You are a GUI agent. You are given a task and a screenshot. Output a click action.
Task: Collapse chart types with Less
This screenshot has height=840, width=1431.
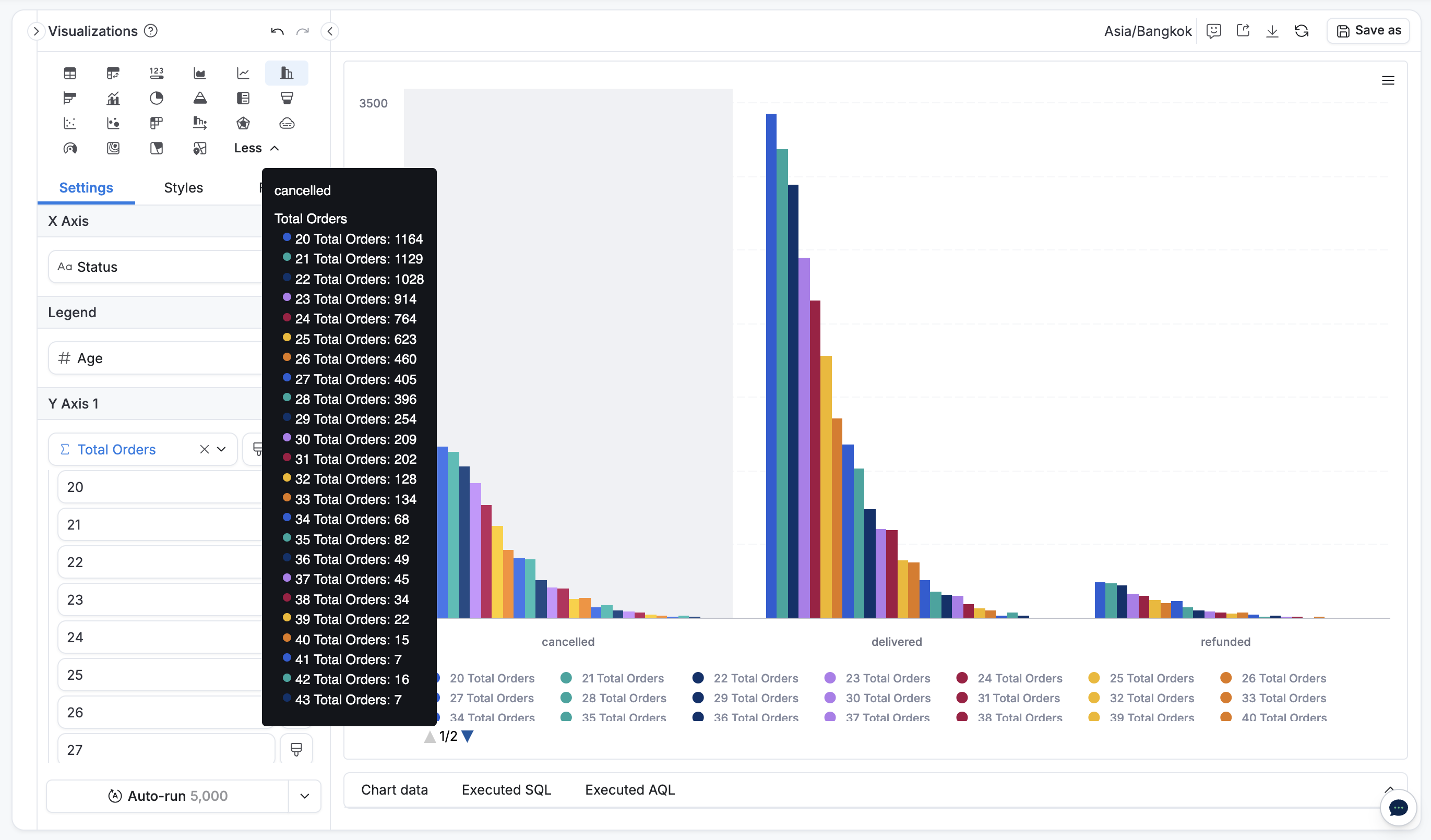point(256,148)
